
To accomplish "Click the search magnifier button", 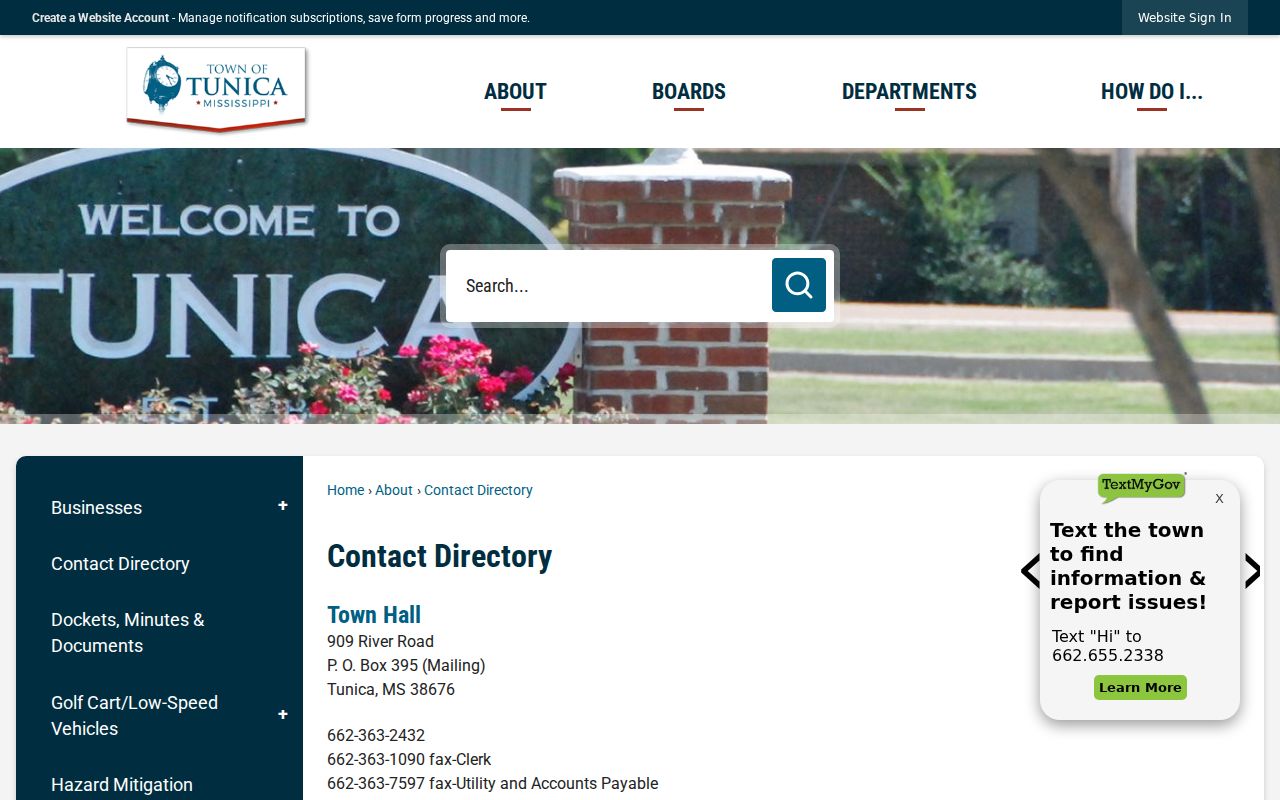I will [798, 285].
